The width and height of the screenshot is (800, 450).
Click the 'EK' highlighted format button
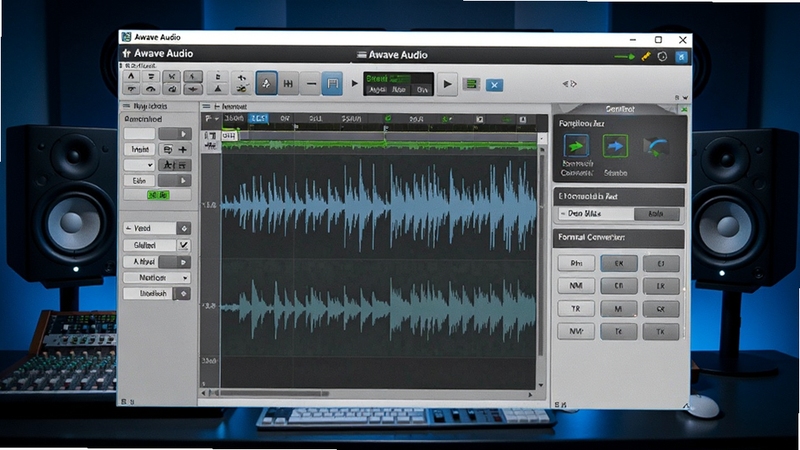619,263
